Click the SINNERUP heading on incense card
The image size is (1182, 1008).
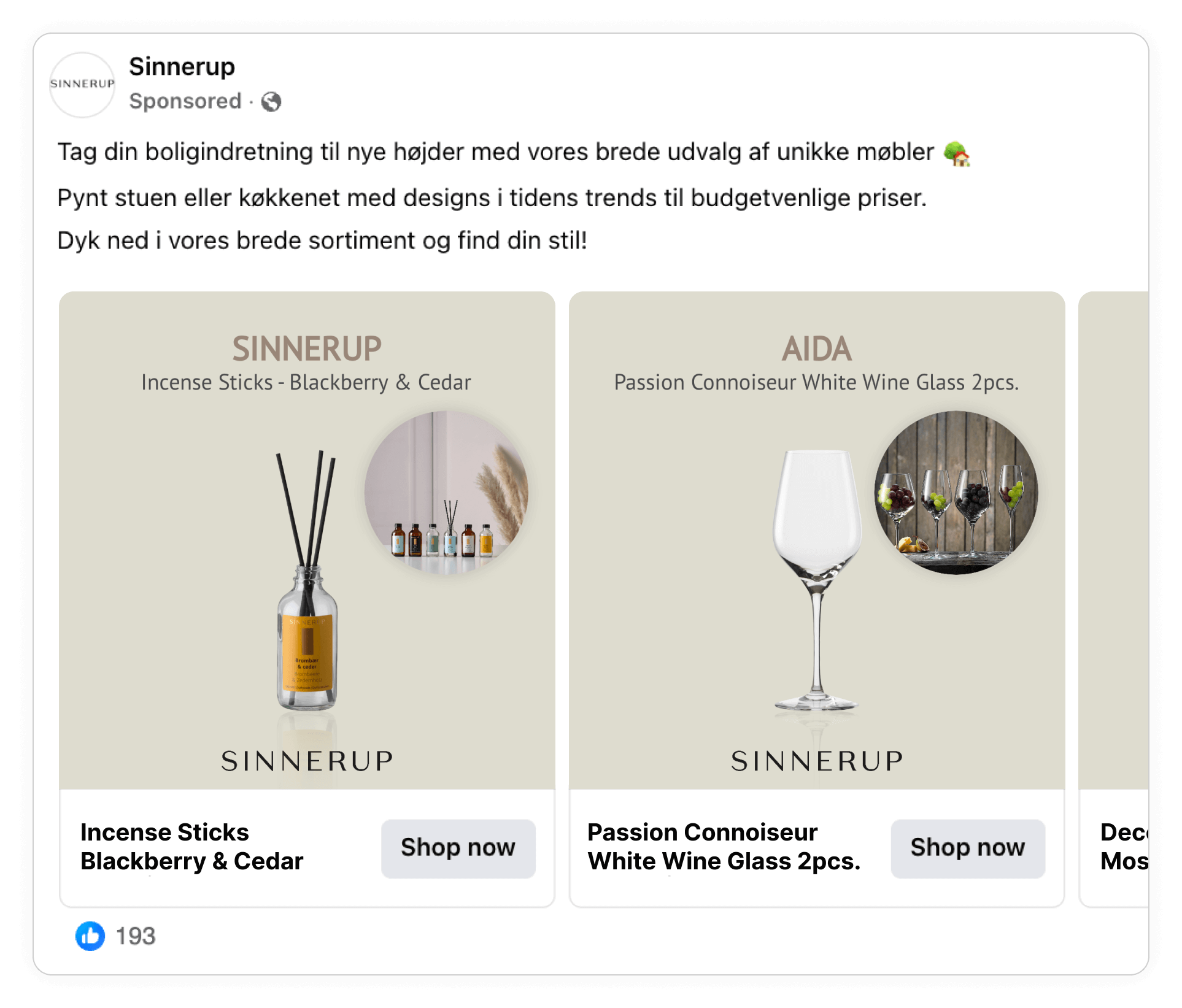307,348
